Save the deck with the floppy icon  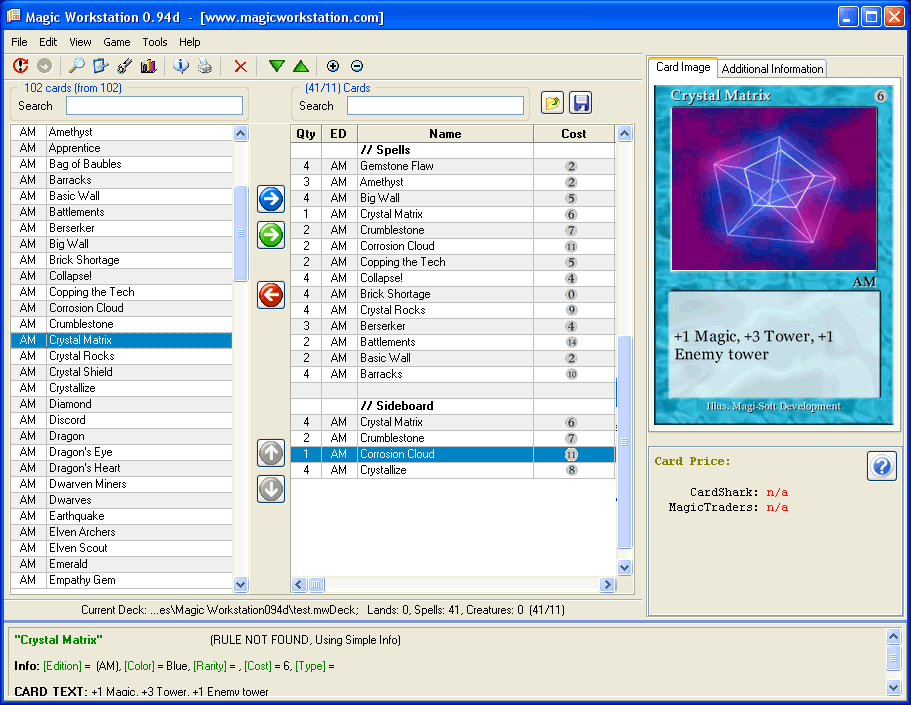(x=581, y=103)
